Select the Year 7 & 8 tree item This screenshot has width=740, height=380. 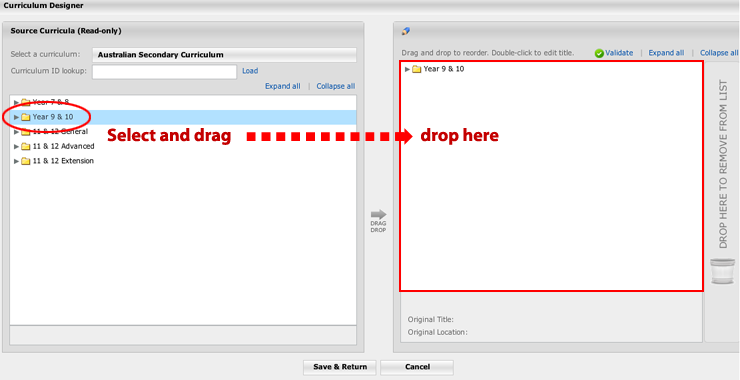point(50,102)
